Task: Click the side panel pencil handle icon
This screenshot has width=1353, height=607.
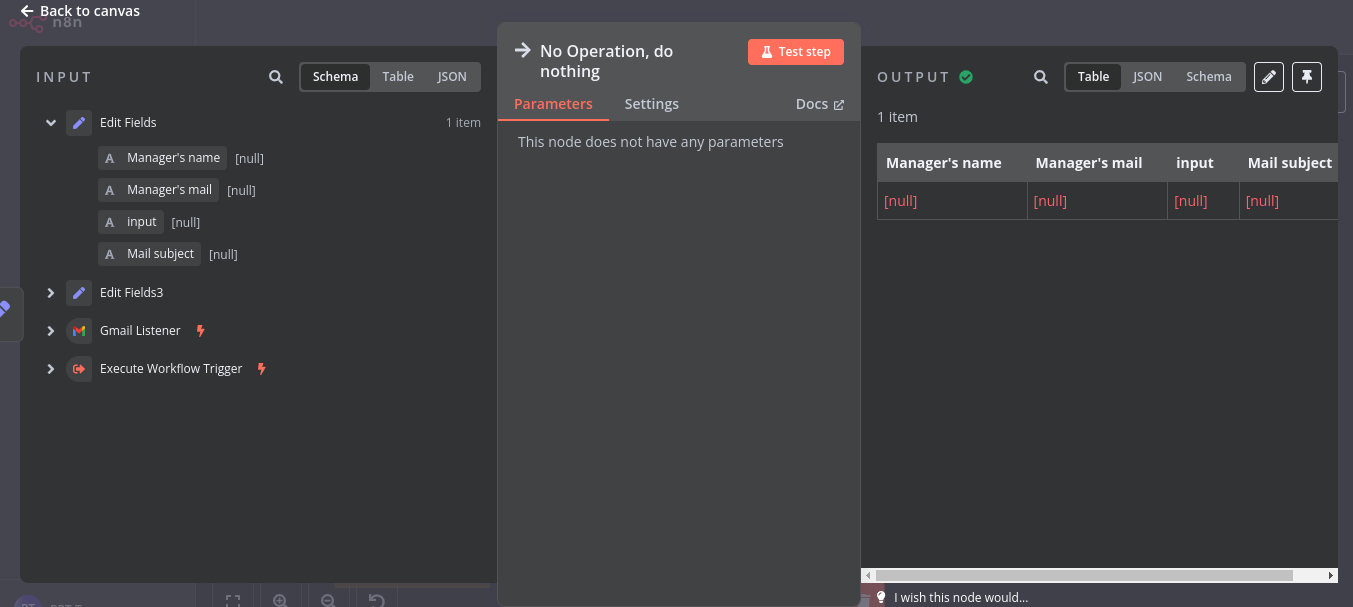Action: click(x=5, y=309)
